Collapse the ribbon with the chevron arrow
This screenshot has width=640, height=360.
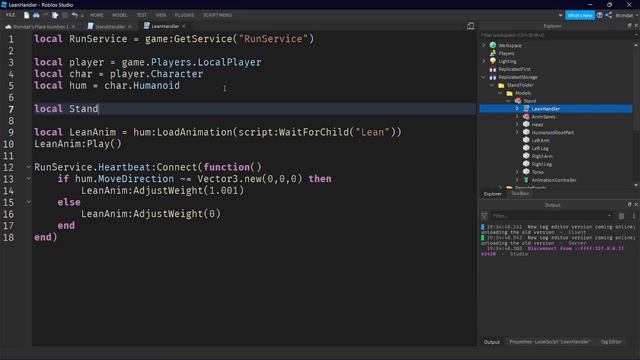[560, 15]
